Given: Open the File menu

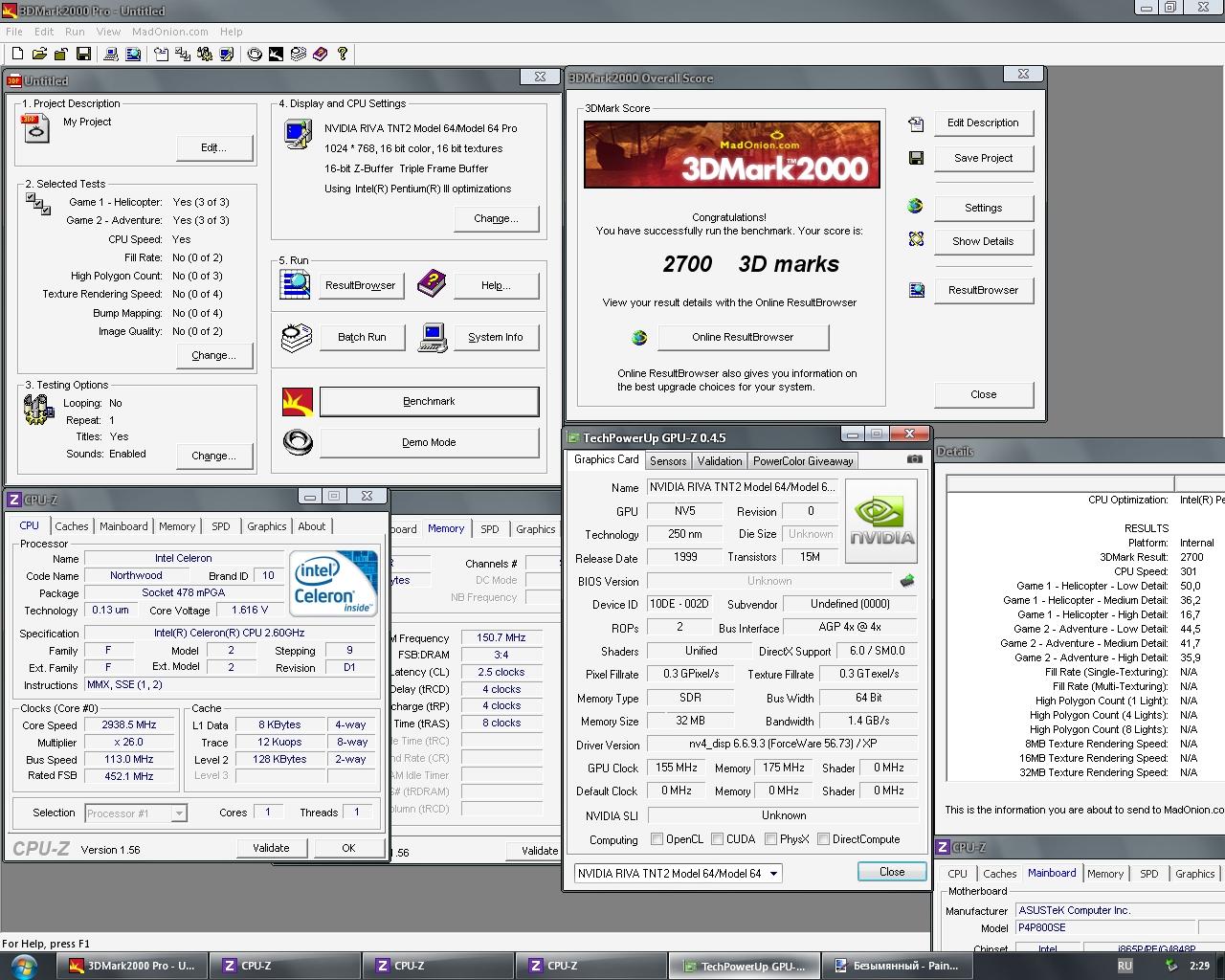Looking at the screenshot, I should [14, 32].
